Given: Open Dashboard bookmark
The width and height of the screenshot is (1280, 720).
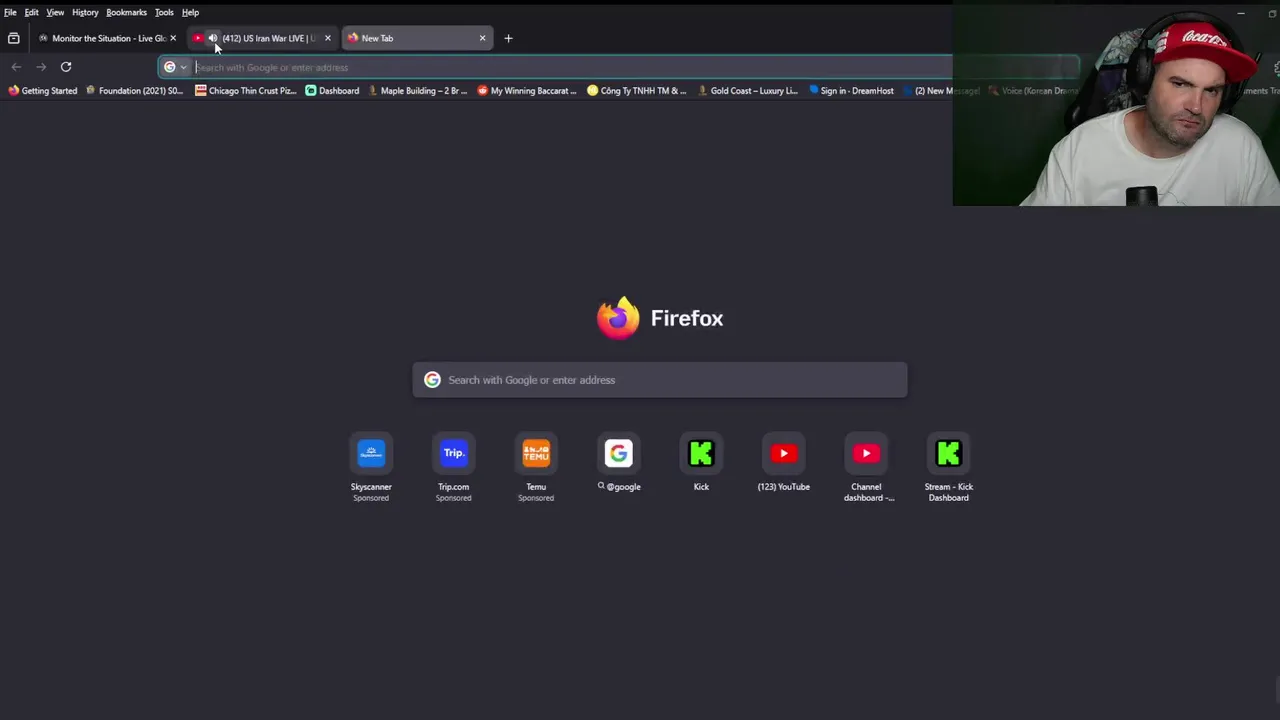Looking at the screenshot, I should coord(332,91).
